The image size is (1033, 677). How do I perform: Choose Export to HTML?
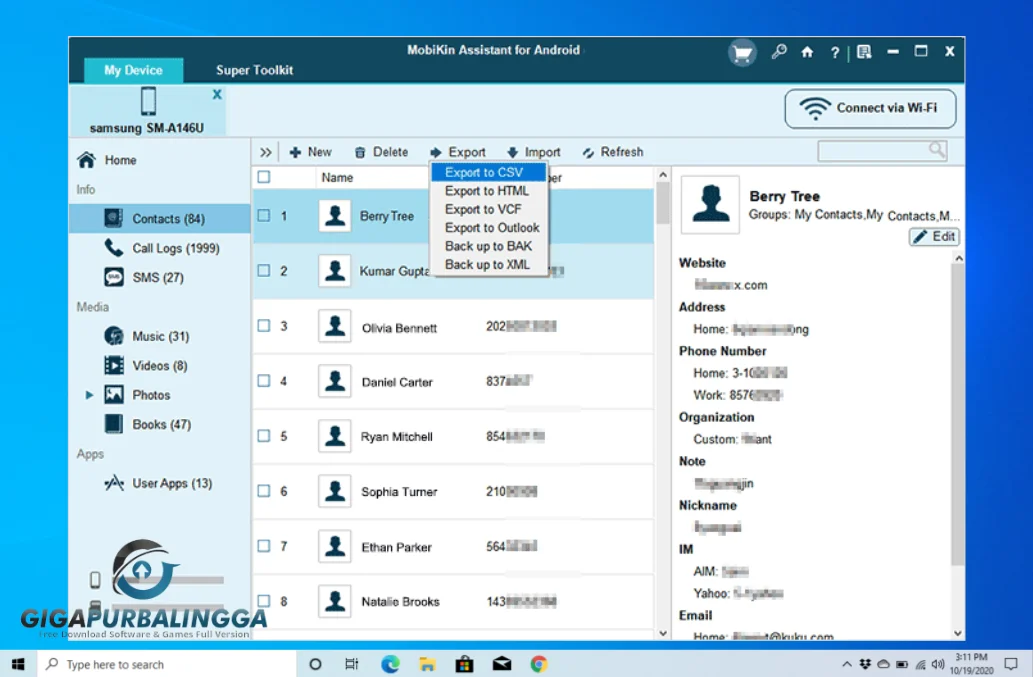[488, 191]
